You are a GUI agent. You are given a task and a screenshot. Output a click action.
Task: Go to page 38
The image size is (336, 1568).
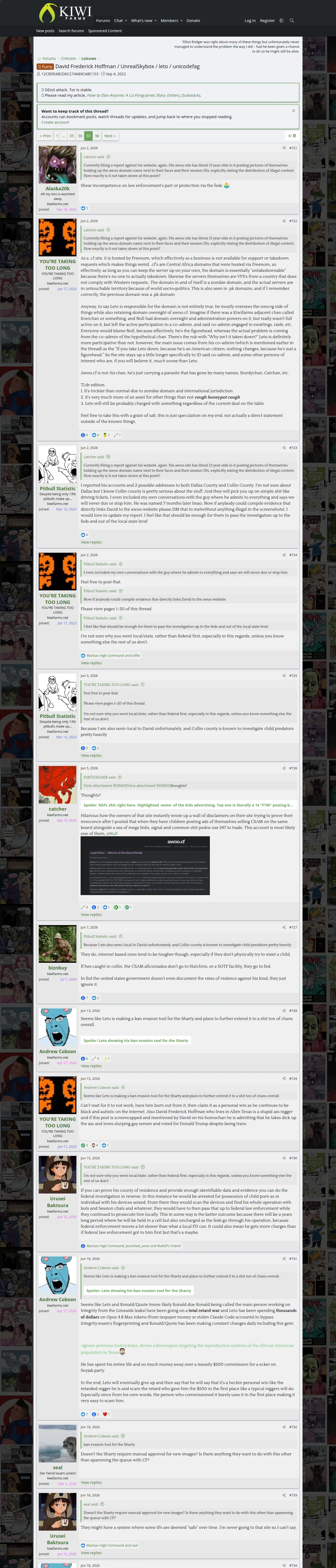(97, 136)
